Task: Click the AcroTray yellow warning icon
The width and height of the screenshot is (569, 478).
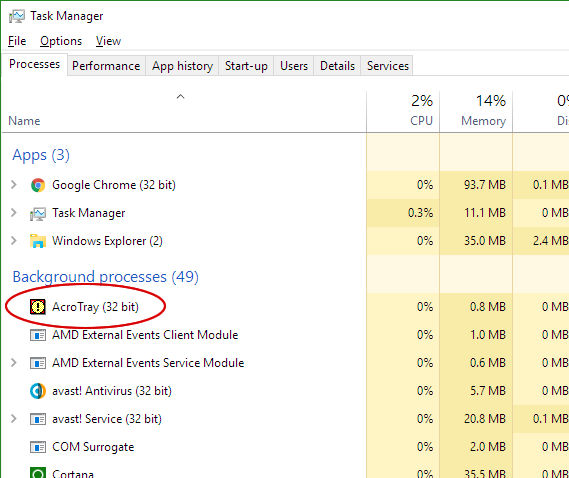Action: coord(38,307)
